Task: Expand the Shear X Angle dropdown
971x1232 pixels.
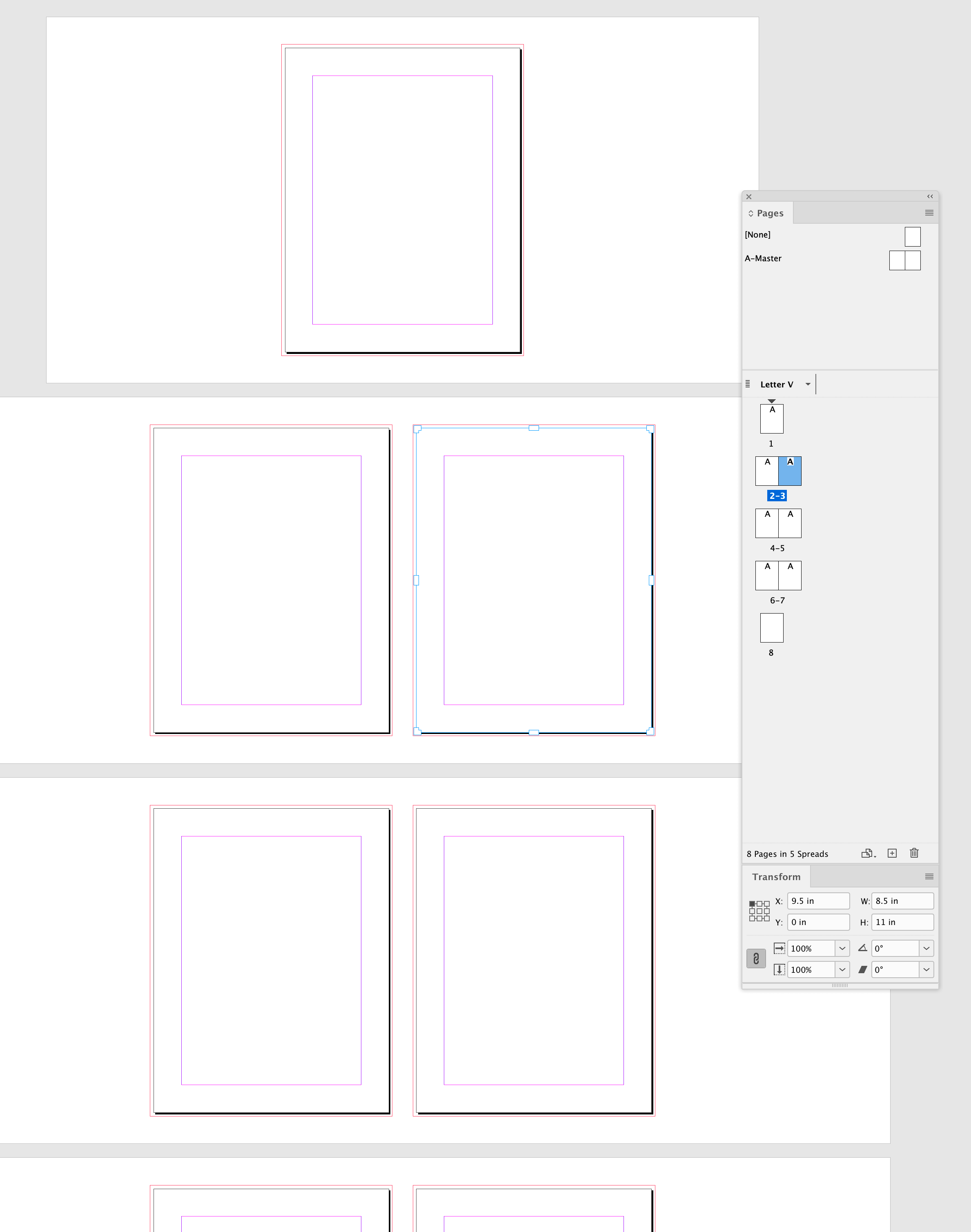Action: (x=926, y=970)
